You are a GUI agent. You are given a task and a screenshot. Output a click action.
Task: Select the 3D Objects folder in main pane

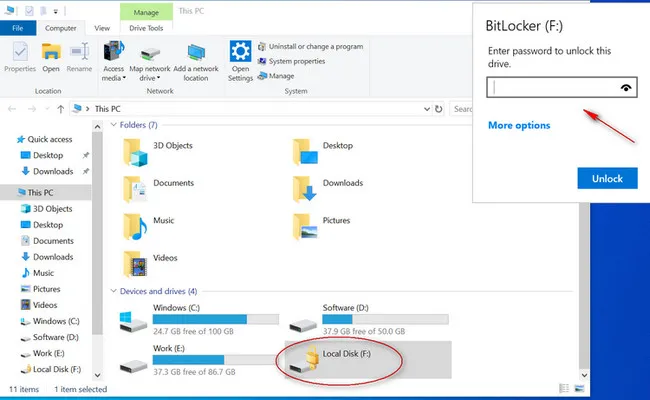tap(158, 152)
